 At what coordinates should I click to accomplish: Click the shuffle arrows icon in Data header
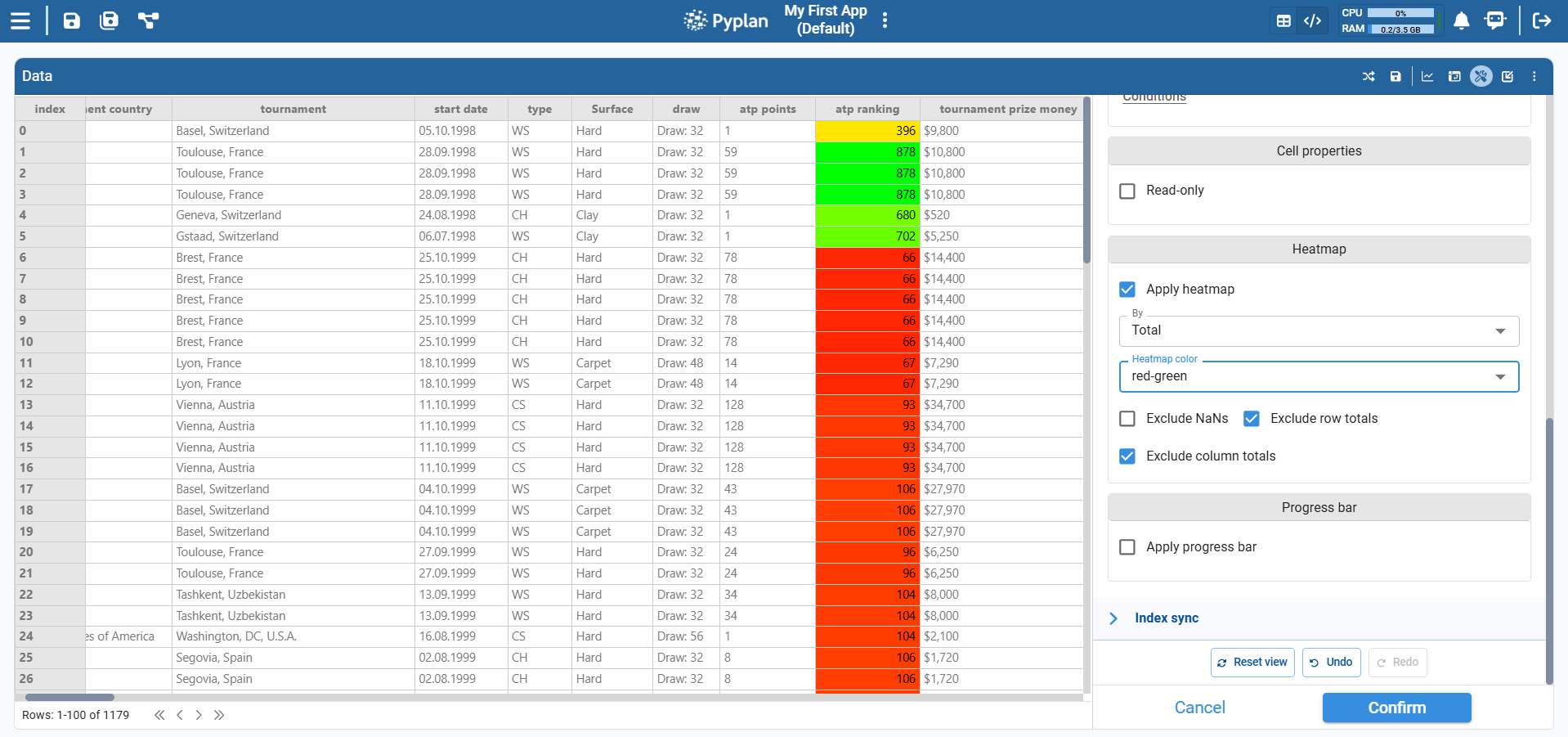tap(1368, 76)
